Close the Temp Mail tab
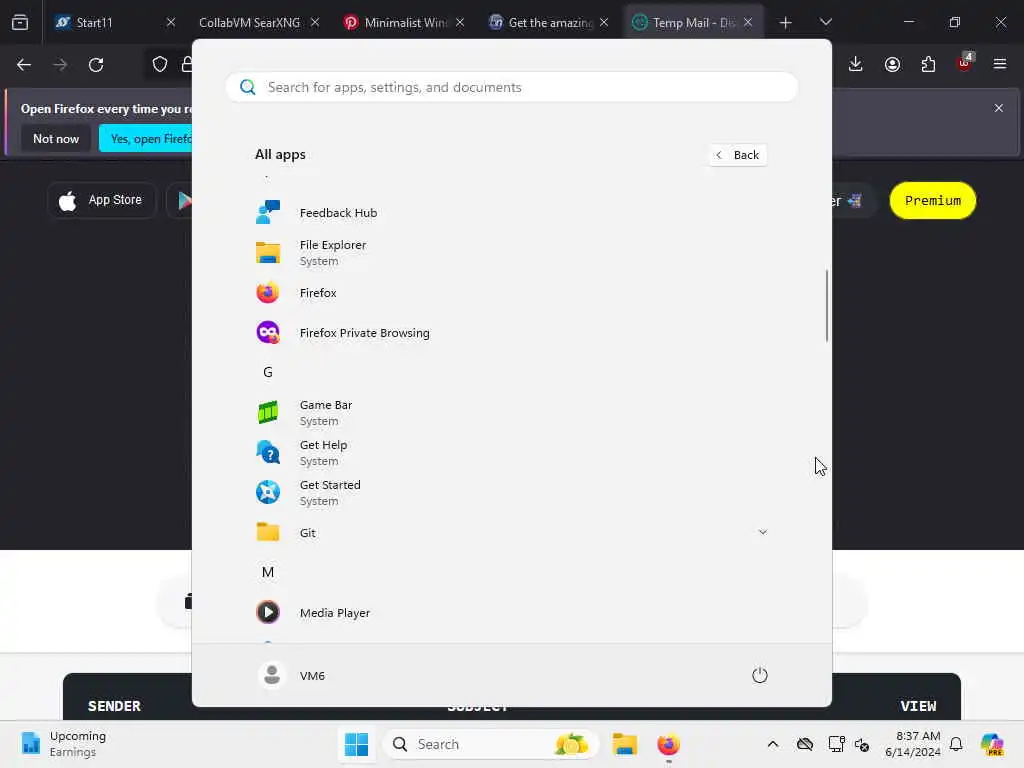Image resolution: width=1024 pixels, height=768 pixels. [x=748, y=22]
